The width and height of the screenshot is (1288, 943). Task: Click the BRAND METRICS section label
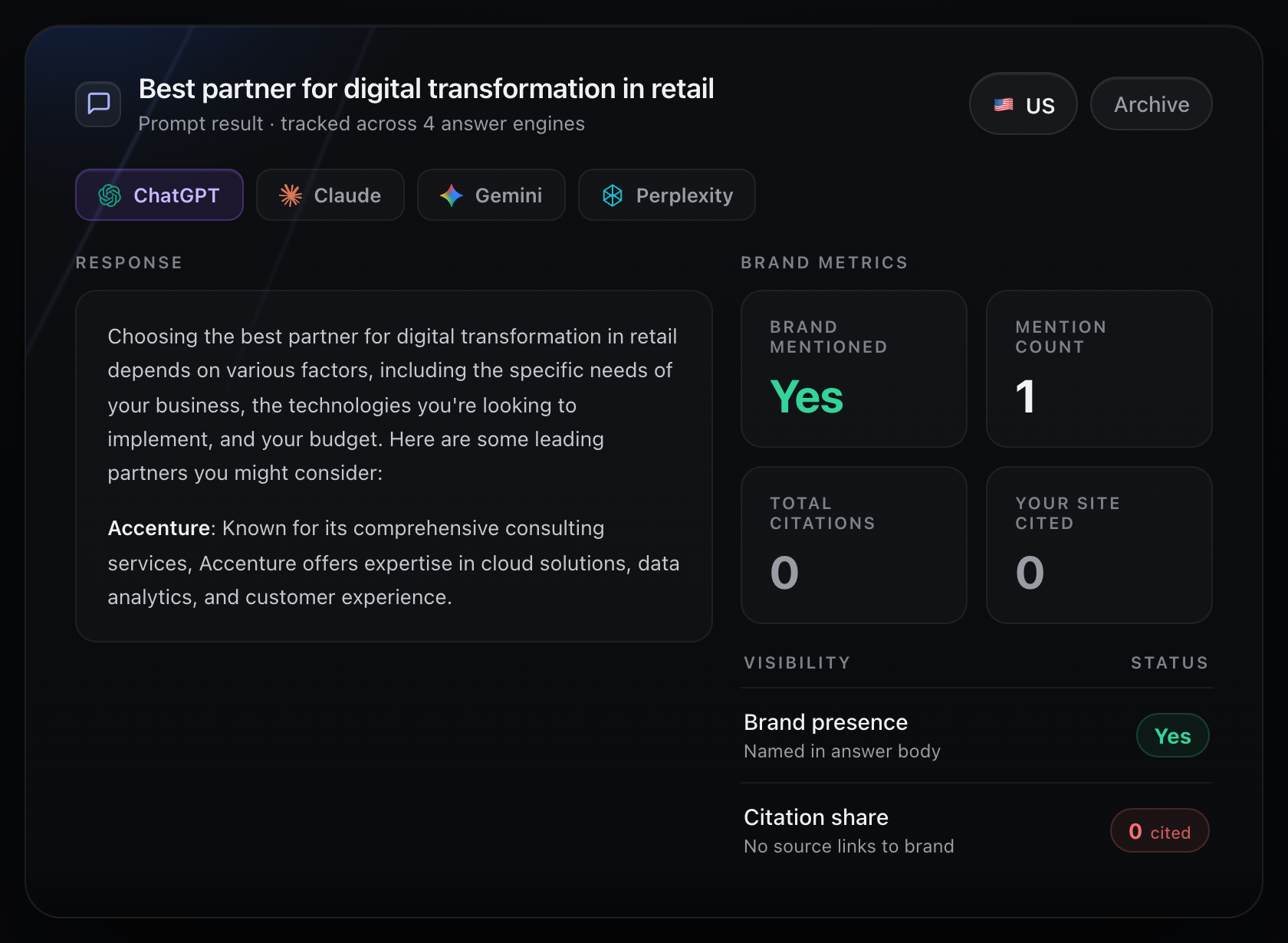click(824, 263)
